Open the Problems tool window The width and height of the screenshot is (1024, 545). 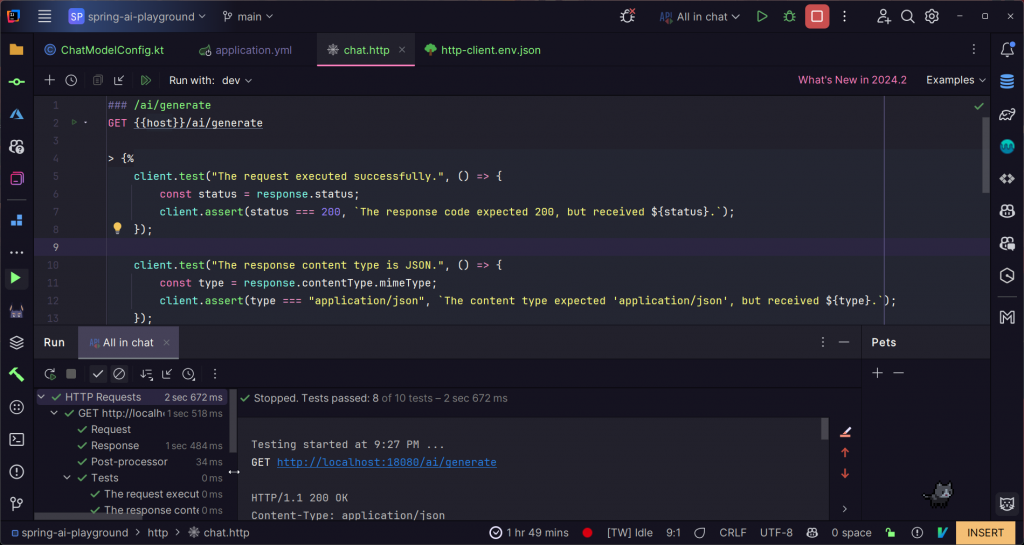tap(17, 472)
